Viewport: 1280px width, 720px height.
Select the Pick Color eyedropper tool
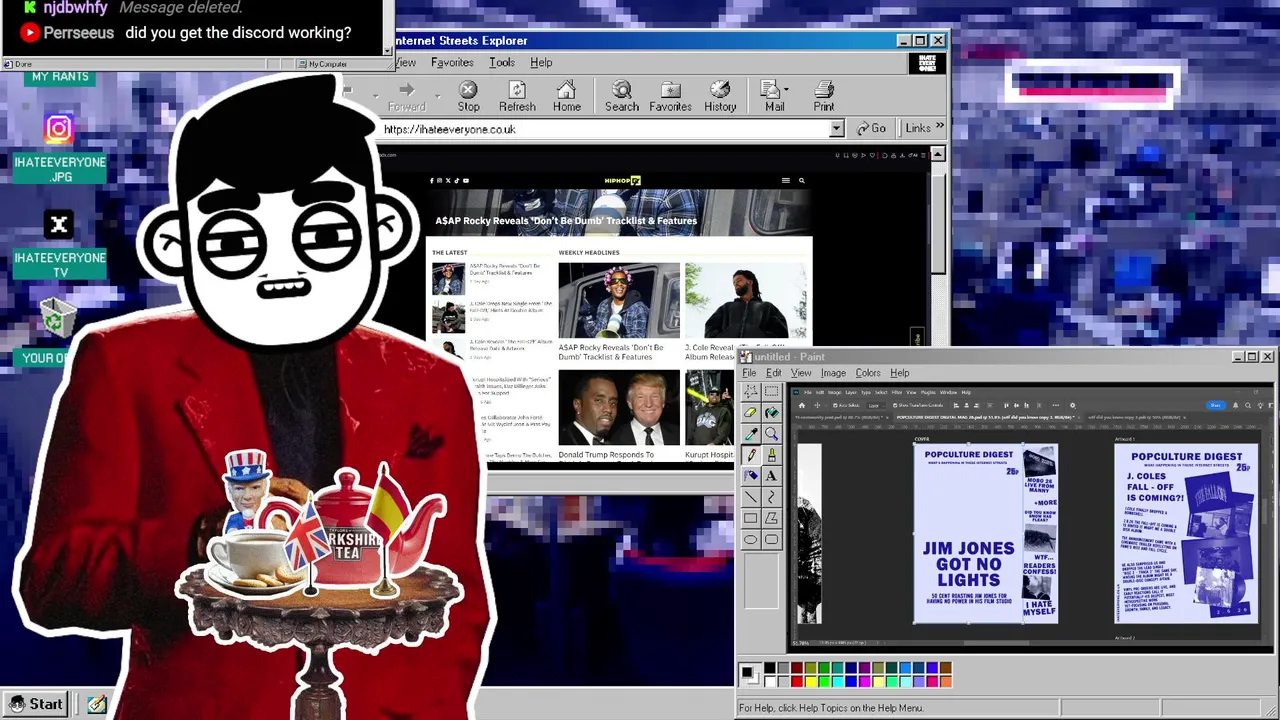pos(750,434)
